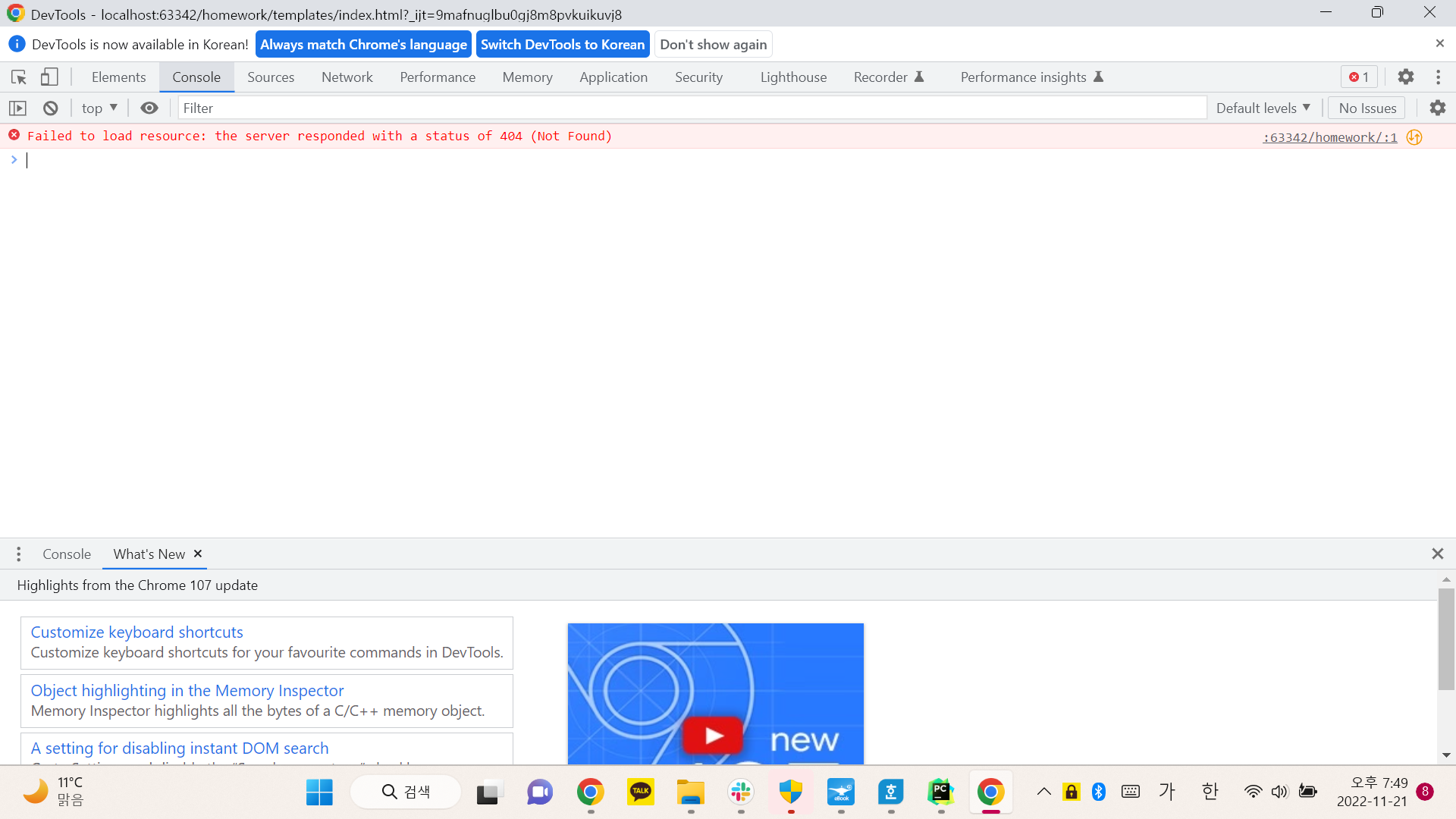The image size is (1456, 819).
Task: Open DevTools settings gear in tab bar
Action: tap(1406, 77)
